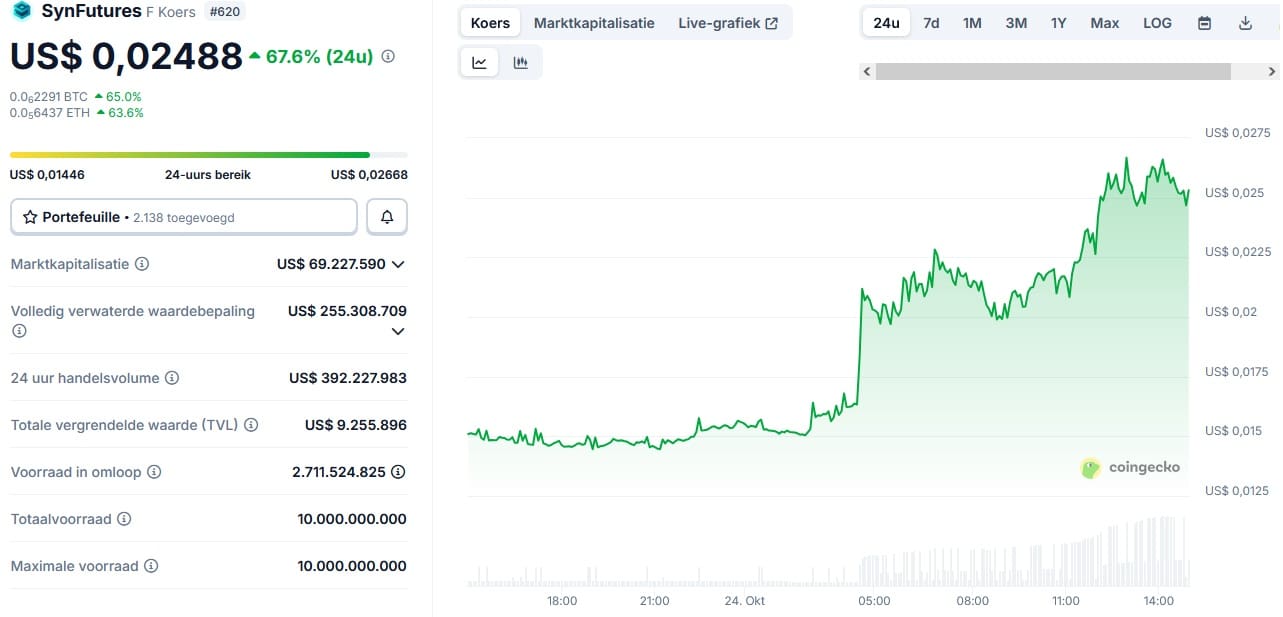This screenshot has width=1283, height=617.
Task: Add SynFutures to Portefeuille
Action: click(184, 216)
